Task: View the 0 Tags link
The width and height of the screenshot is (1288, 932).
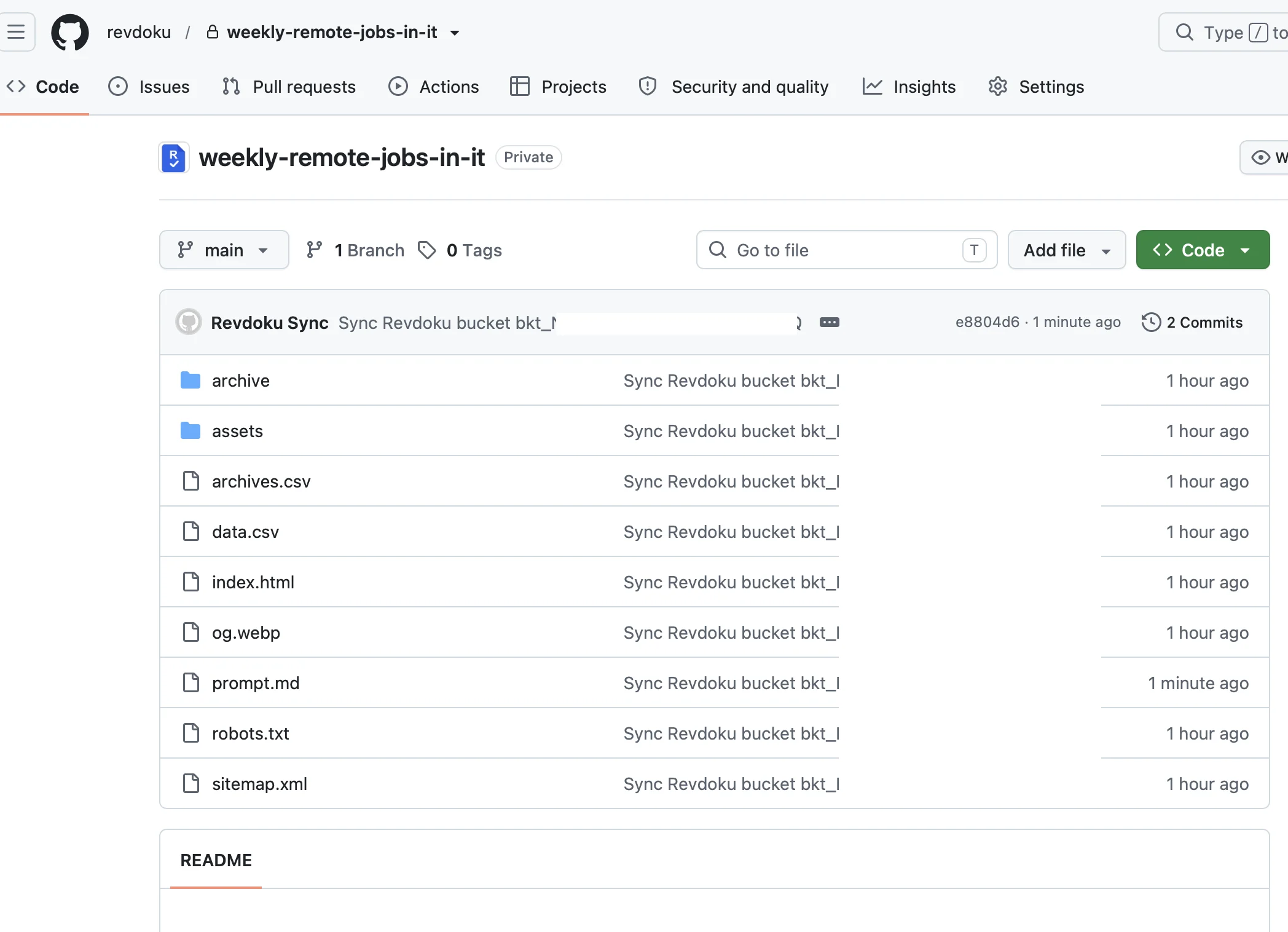Action: pos(460,250)
